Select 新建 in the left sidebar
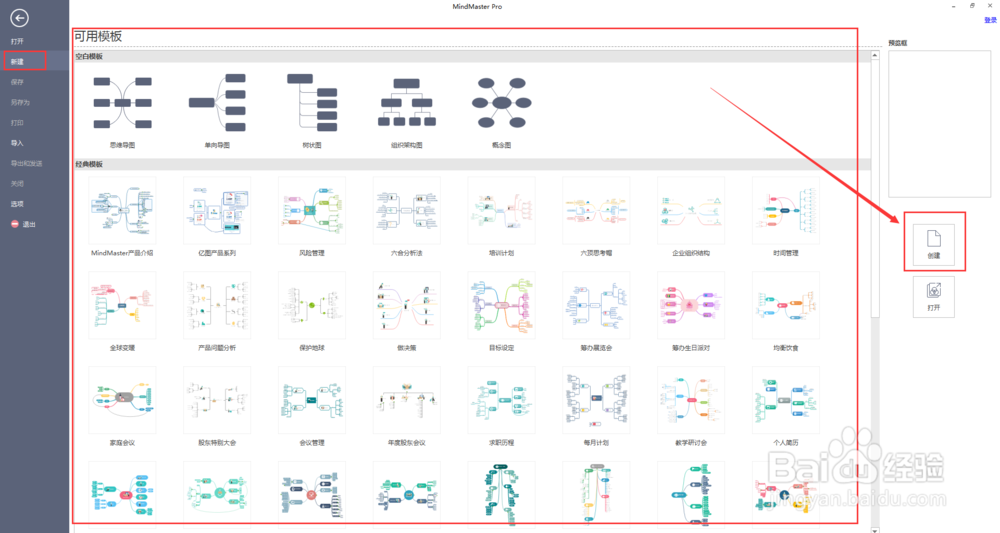Viewport: 1000px width, 533px height. (17, 61)
